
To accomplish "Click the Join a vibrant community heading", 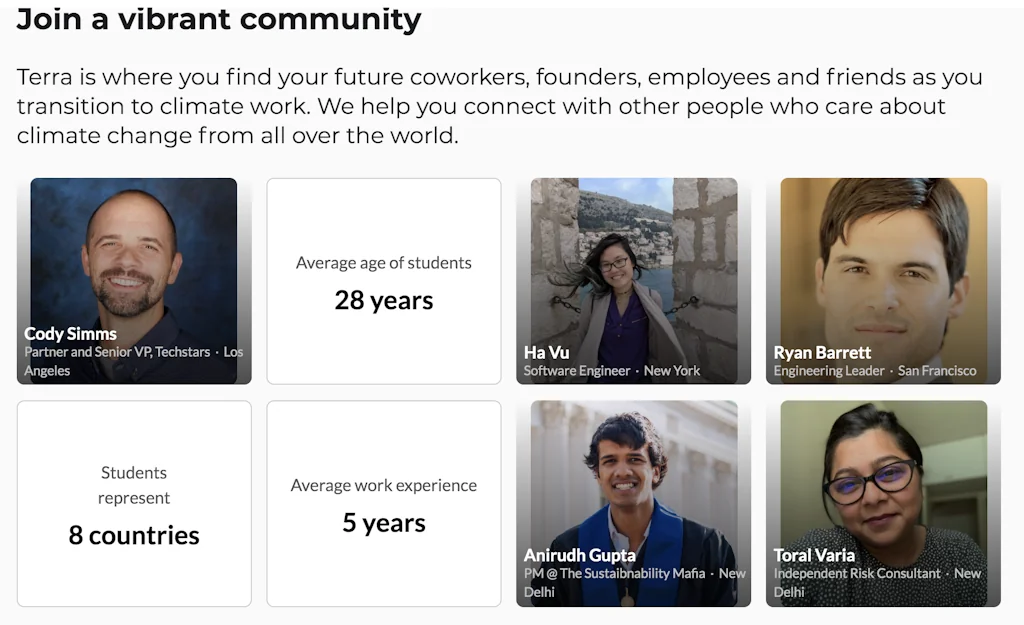I will coord(219,19).
